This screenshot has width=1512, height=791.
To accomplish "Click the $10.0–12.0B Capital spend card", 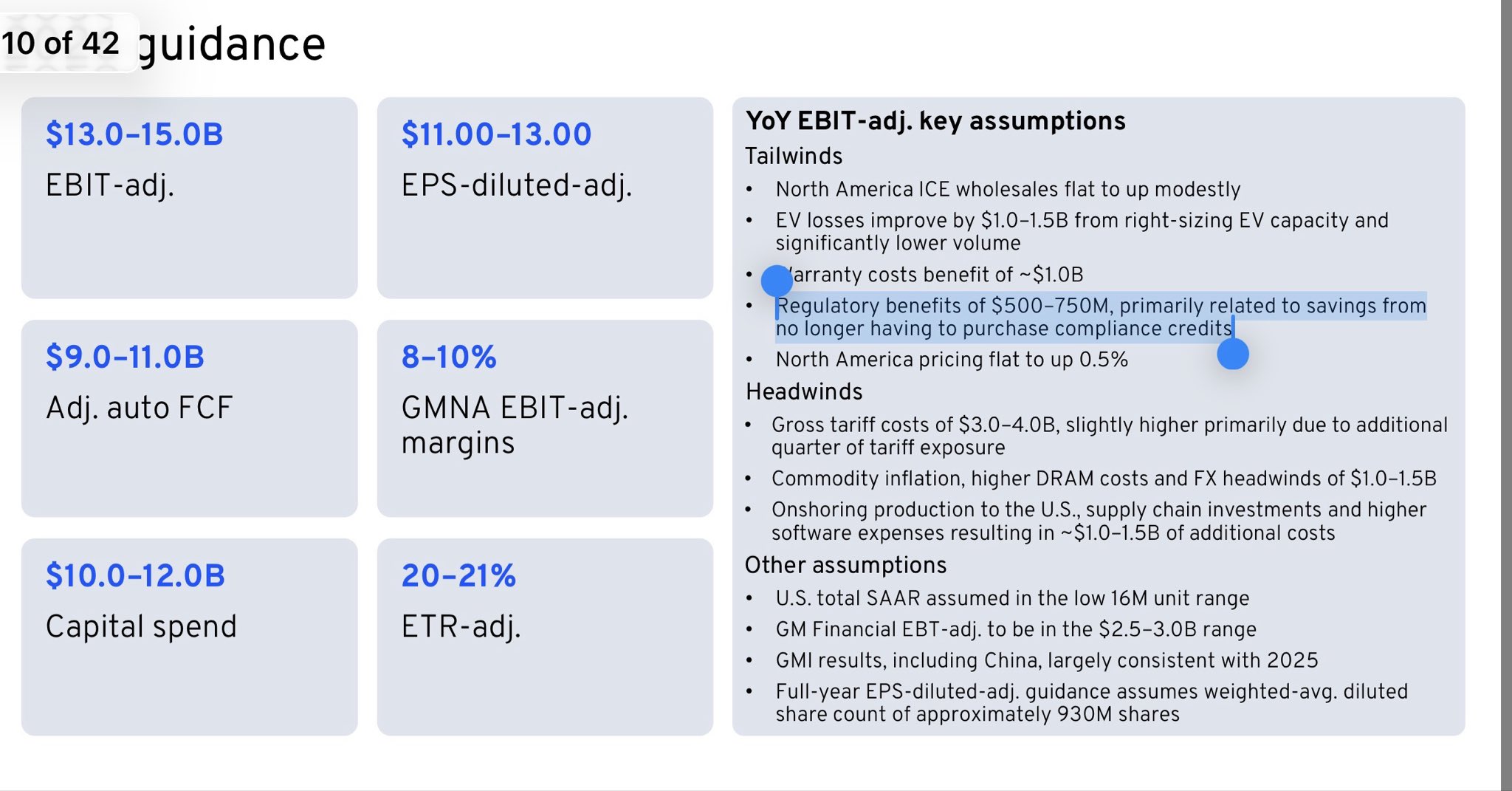I will [x=189, y=636].
